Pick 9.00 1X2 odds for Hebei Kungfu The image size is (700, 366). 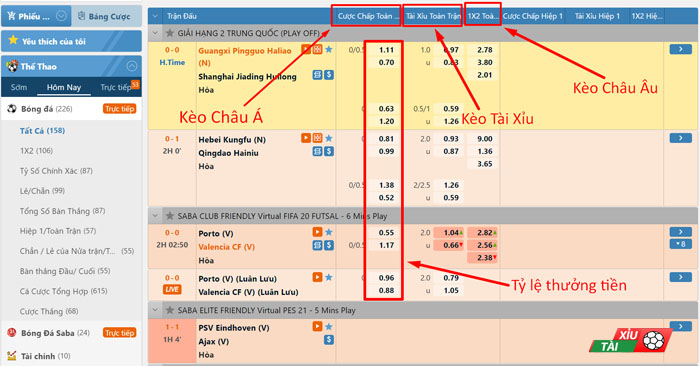tap(484, 138)
